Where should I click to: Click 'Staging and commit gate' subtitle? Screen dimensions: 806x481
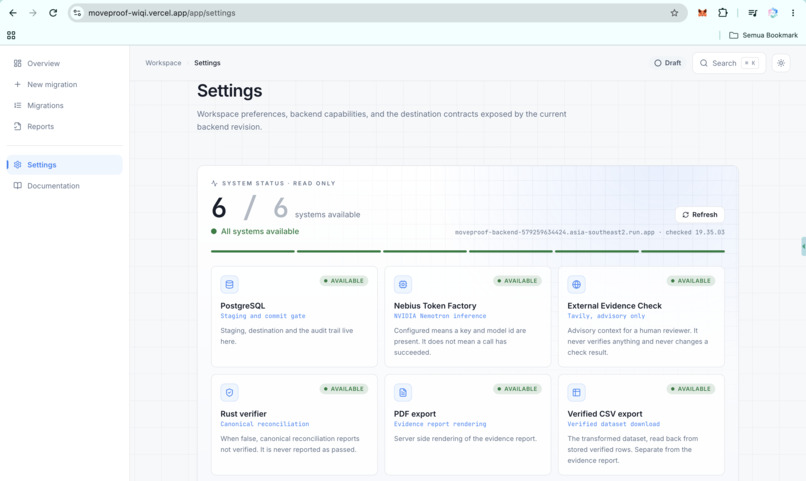[263, 316]
